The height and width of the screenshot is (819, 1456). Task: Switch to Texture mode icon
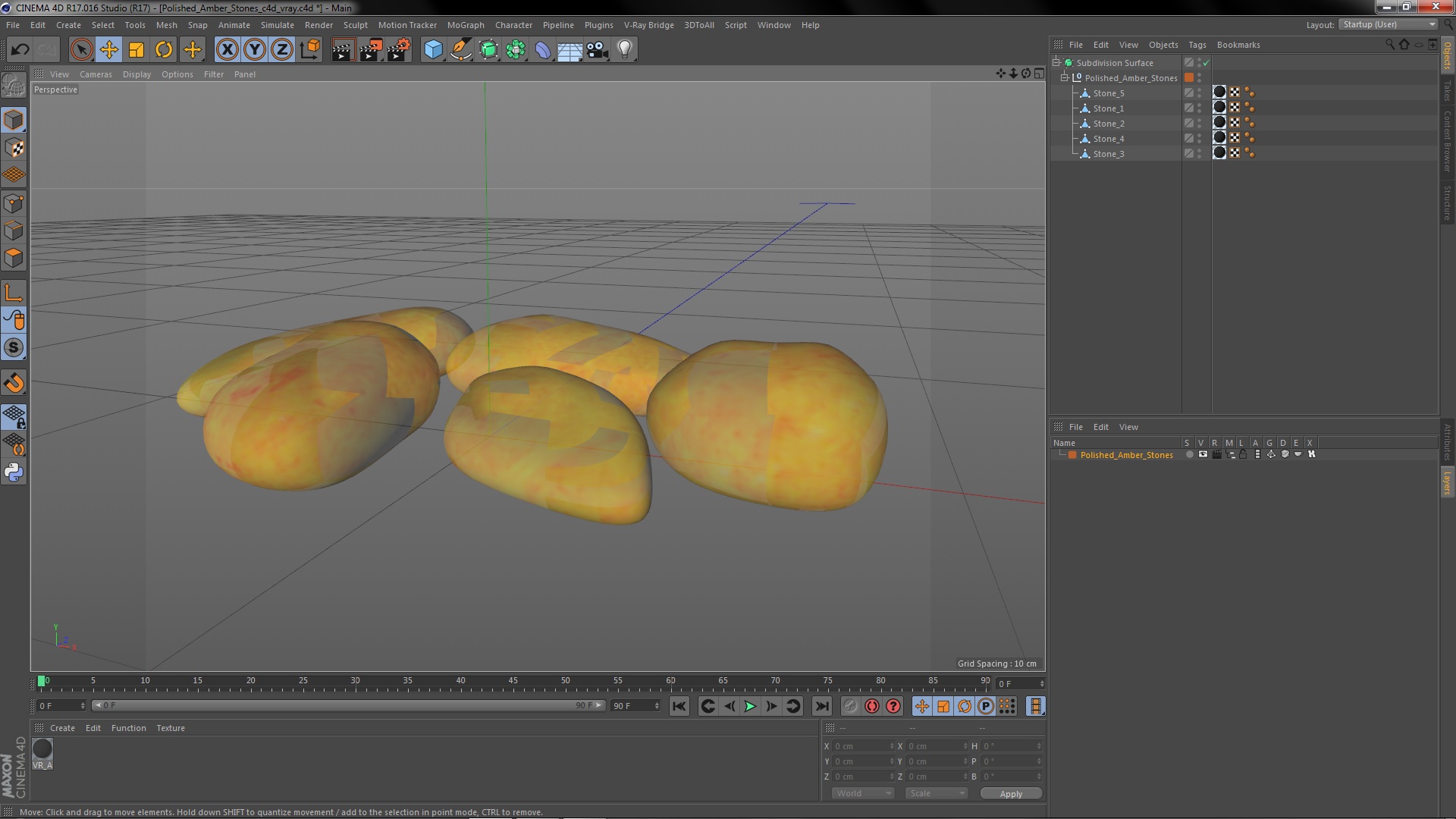(14, 148)
